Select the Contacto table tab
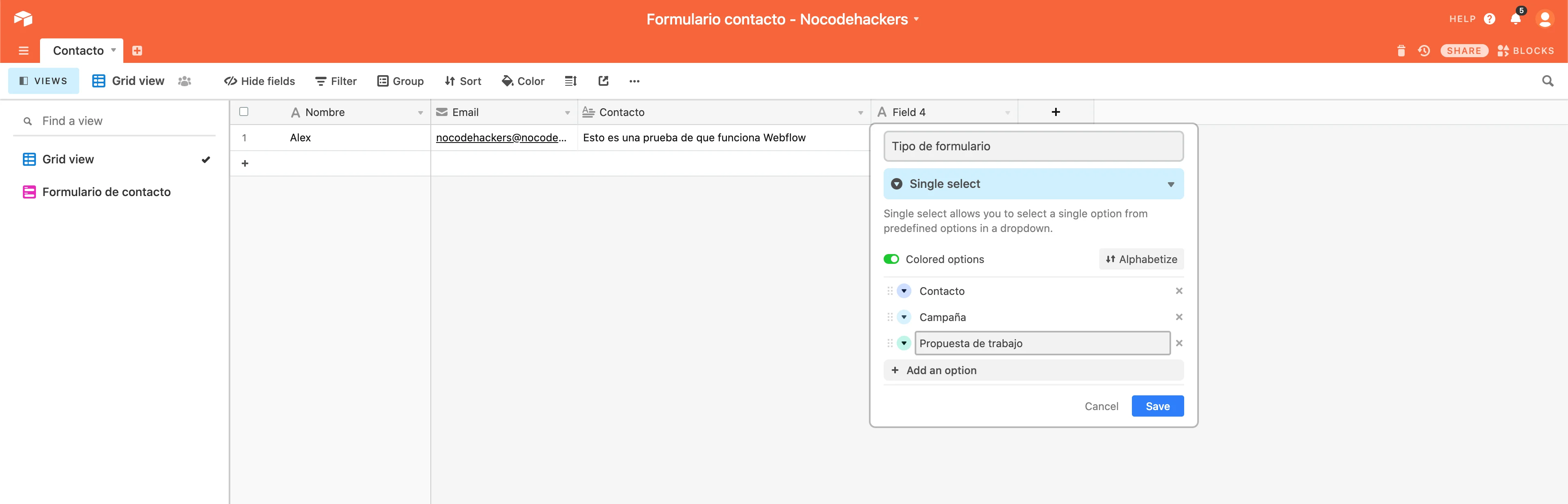1568x504 pixels. tap(78, 51)
